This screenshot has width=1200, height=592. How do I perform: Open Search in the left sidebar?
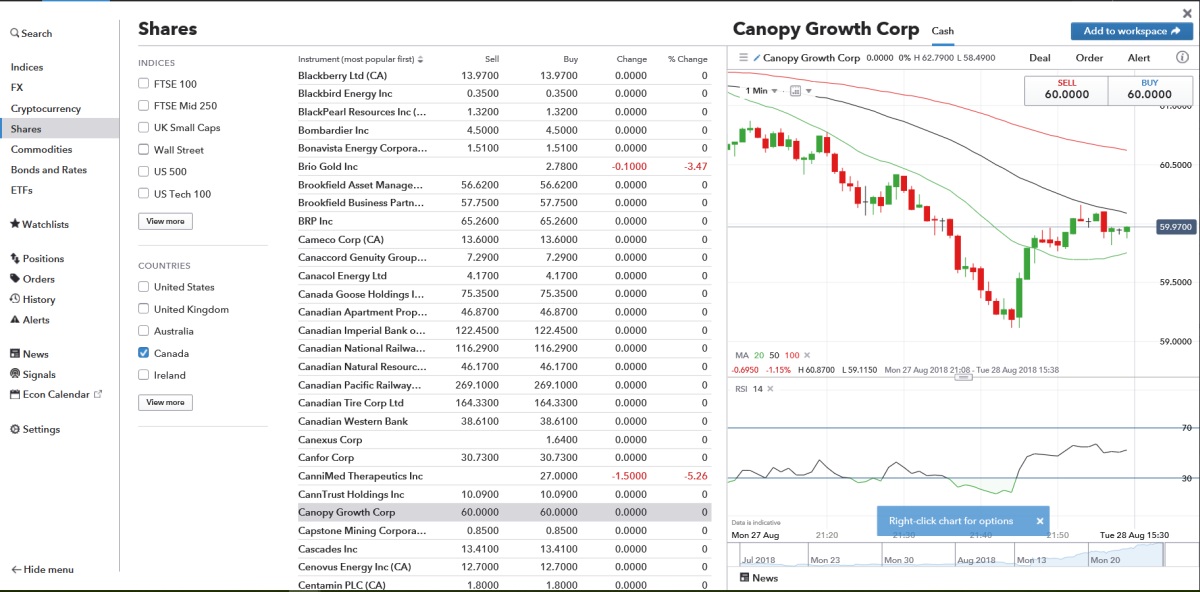click(31, 33)
